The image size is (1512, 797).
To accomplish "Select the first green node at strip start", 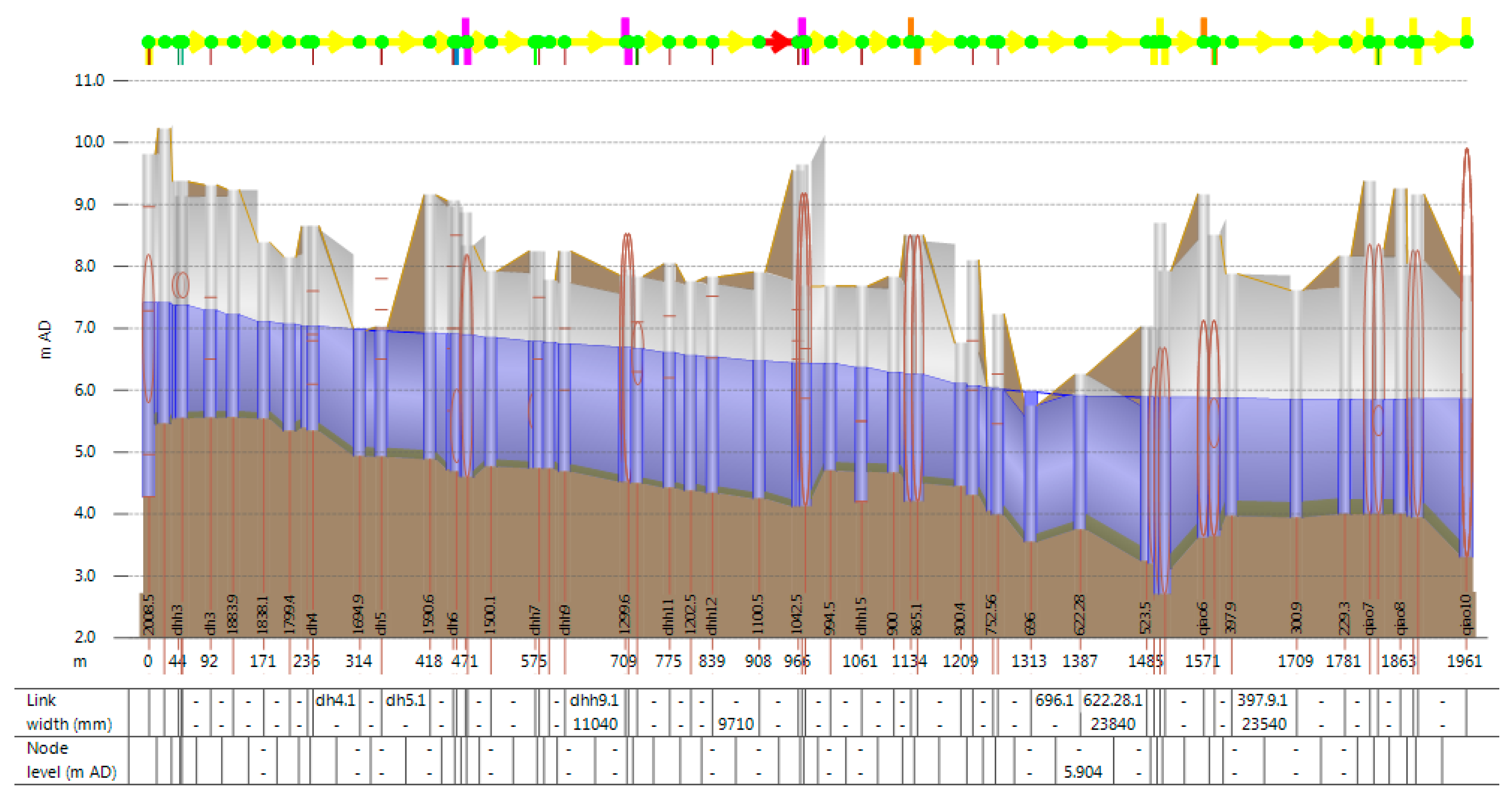I will tap(148, 42).
